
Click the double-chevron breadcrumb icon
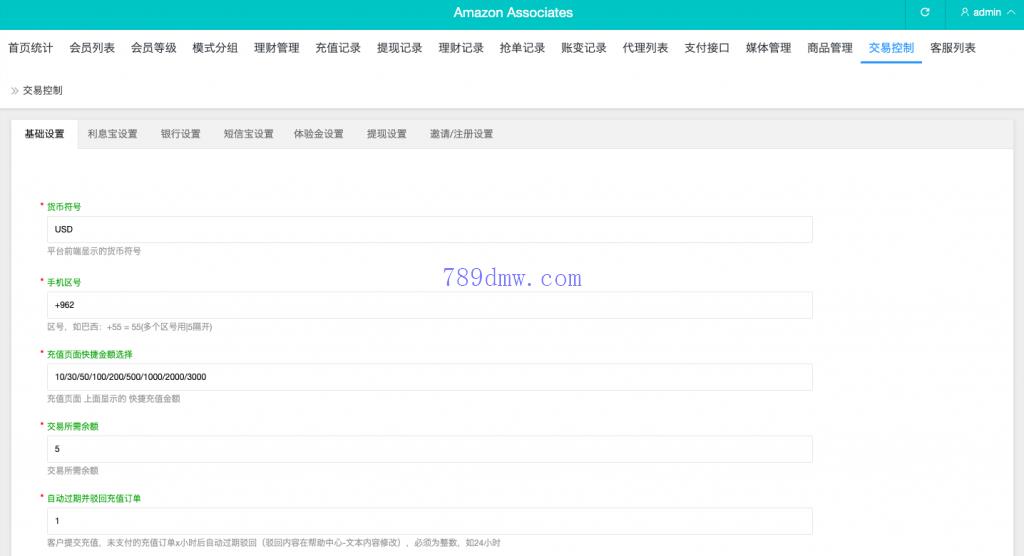pos(14,90)
